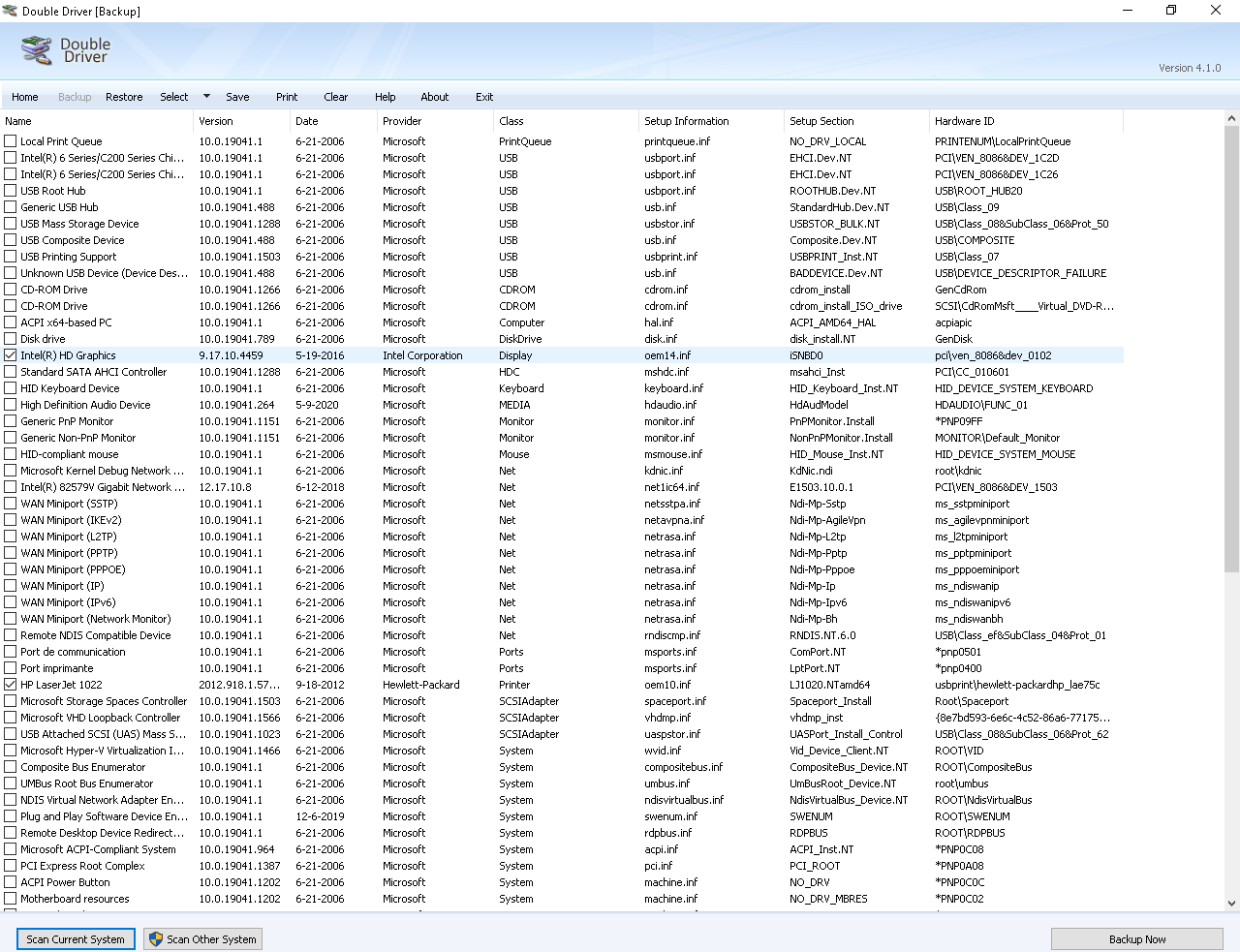The width and height of the screenshot is (1240, 952).
Task: Check the Local Print Queue checkbox
Action: click(x=11, y=141)
